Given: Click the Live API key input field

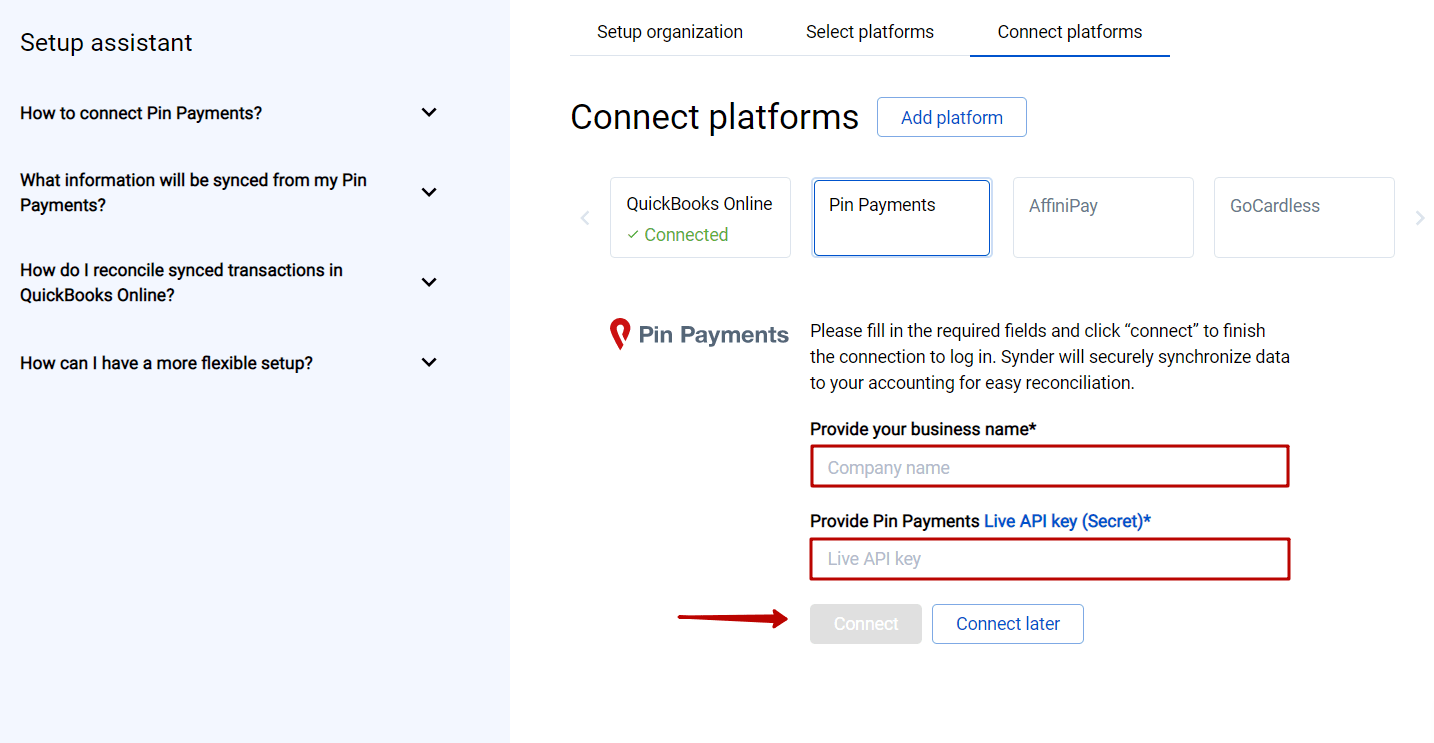Looking at the screenshot, I should [1049, 558].
